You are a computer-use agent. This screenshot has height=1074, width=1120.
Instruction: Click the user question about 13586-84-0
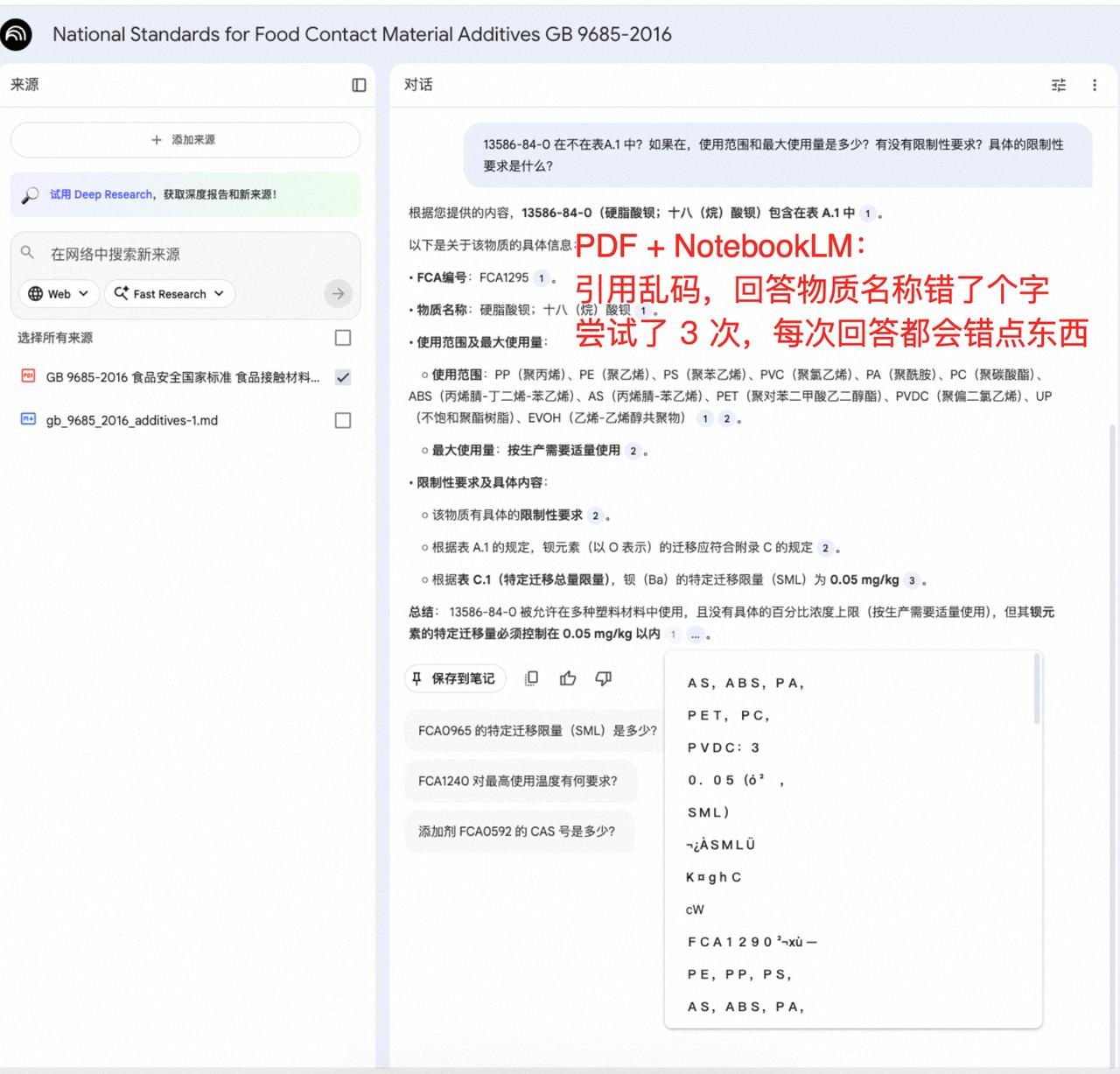tap(777, 155)
